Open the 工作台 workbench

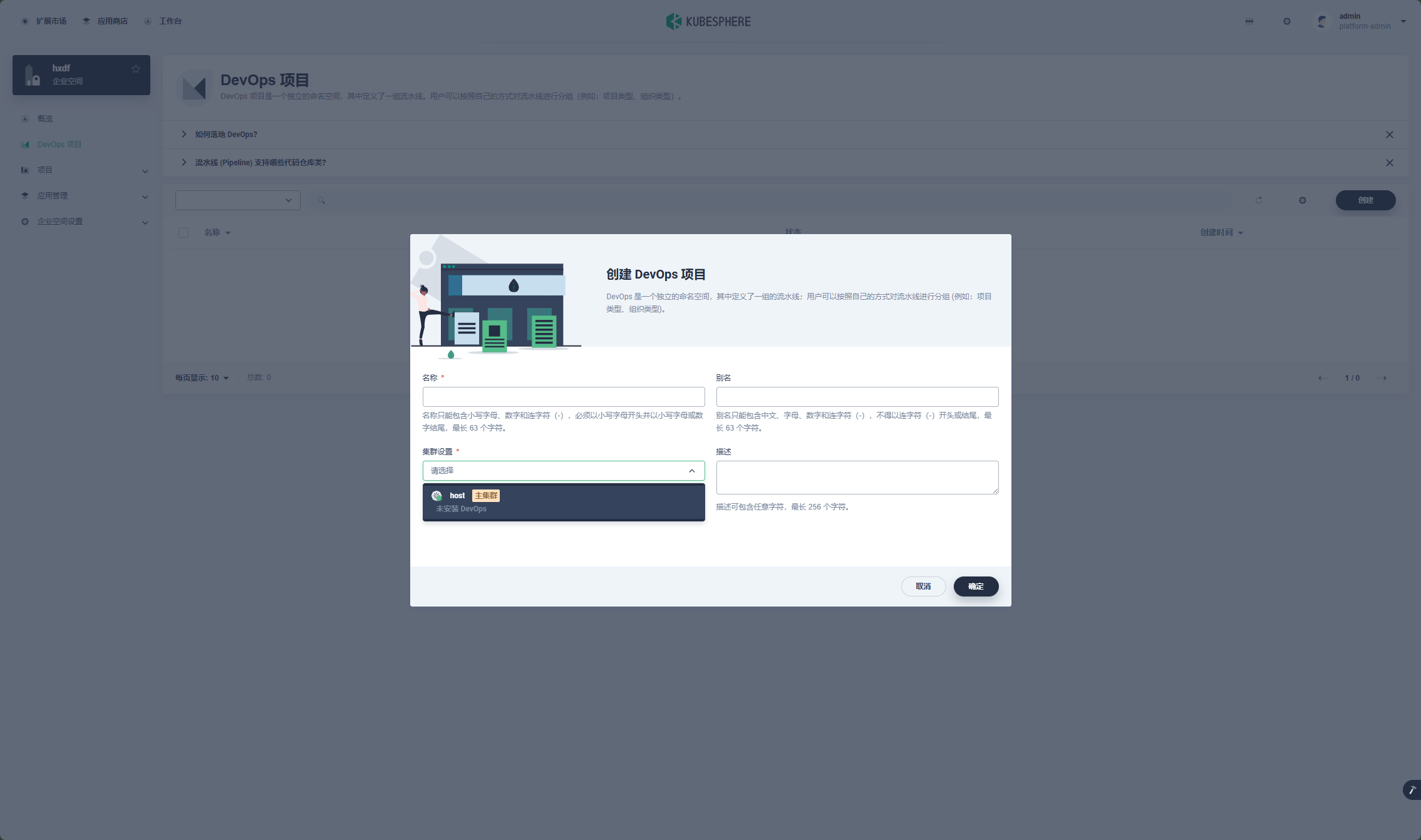[x=163, y=21]
